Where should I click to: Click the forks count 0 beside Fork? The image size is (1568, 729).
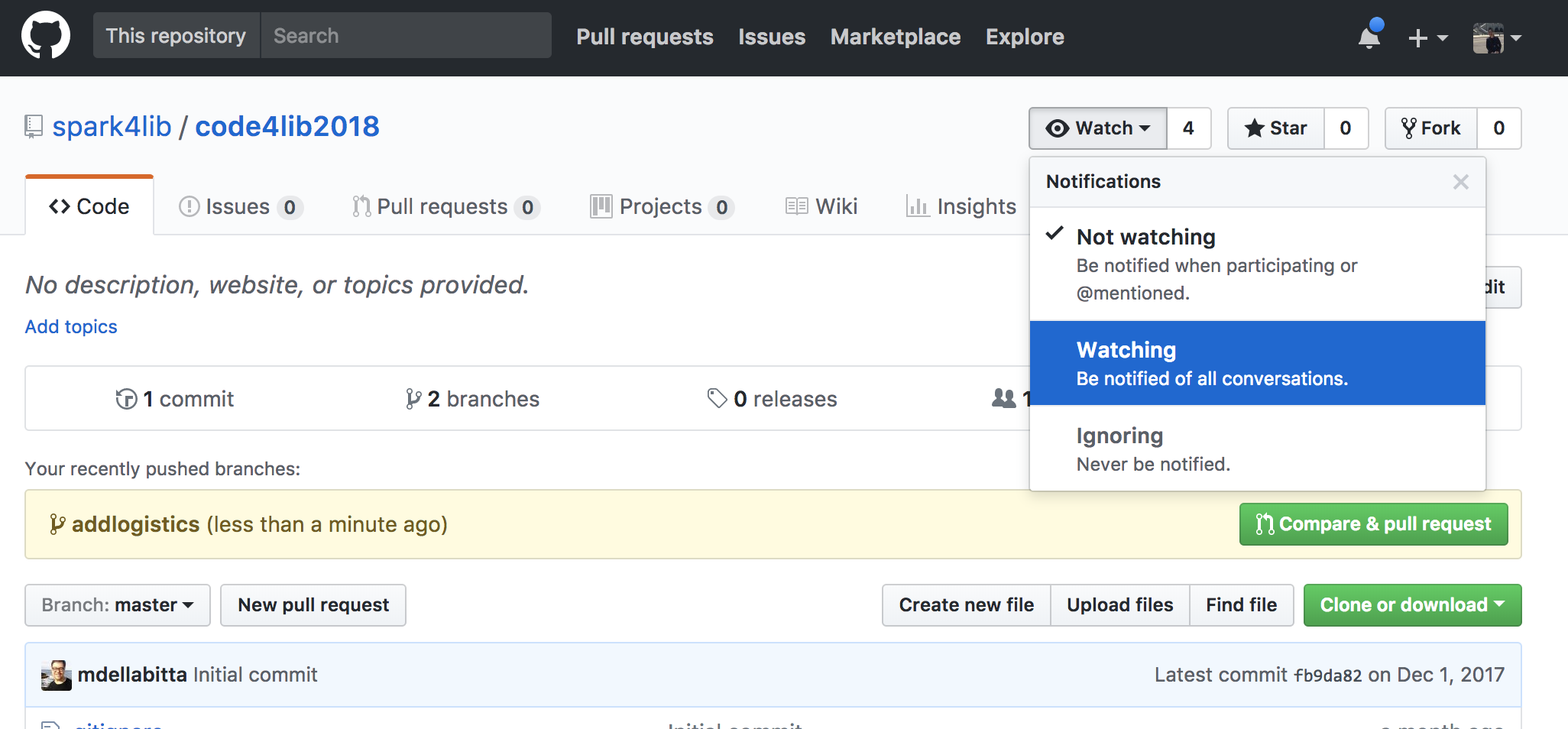1499,128
